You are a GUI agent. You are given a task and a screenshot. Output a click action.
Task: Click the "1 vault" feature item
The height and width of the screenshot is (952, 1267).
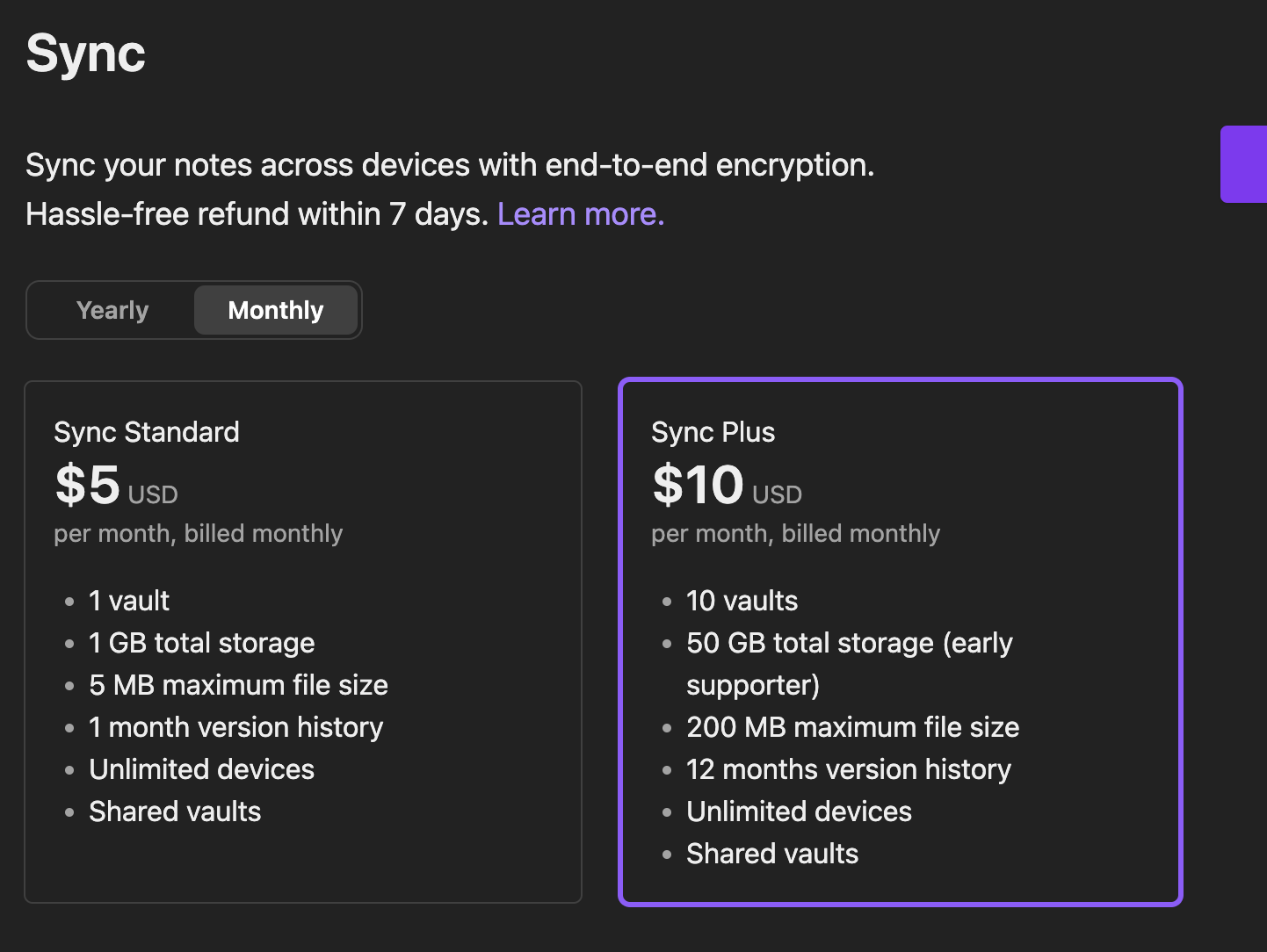pos(129,601)
